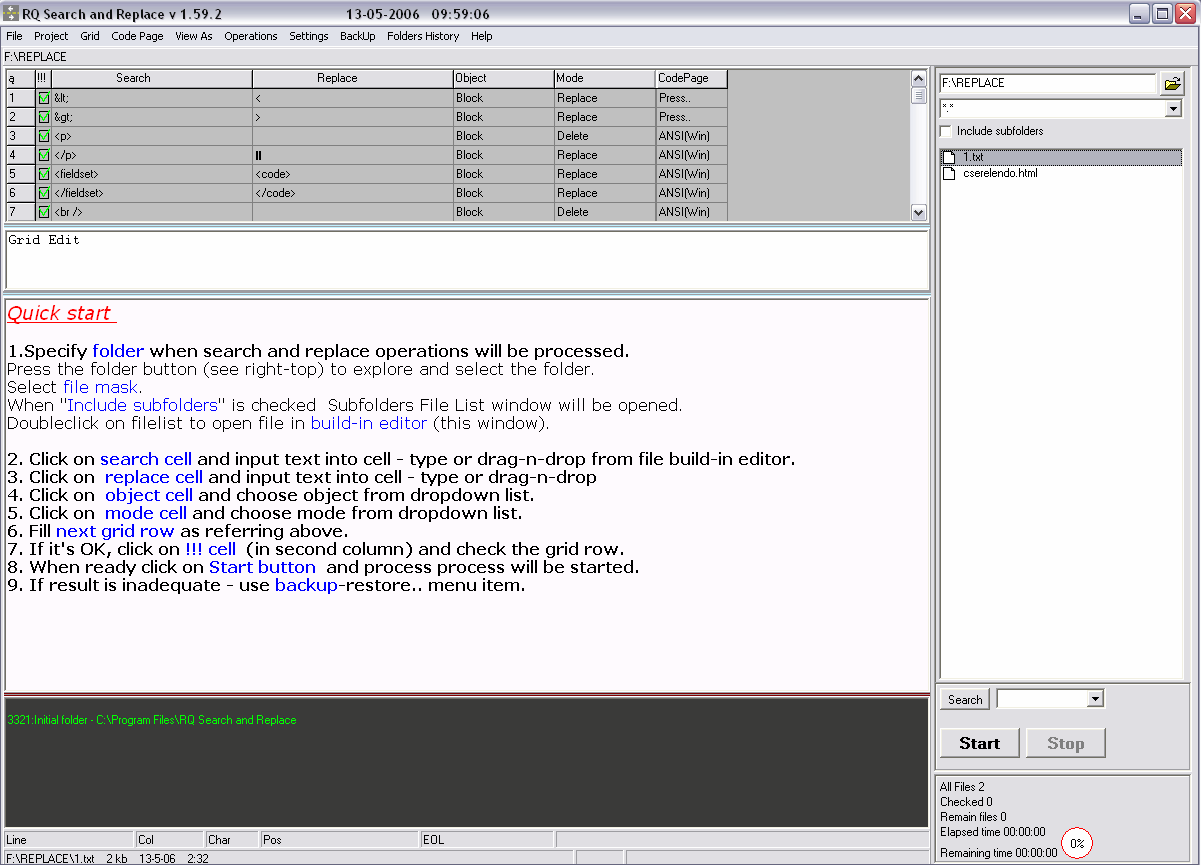1201x865 pixels.
Task: Click Mode cell of the <p> row
Action: tap(604, 136)
